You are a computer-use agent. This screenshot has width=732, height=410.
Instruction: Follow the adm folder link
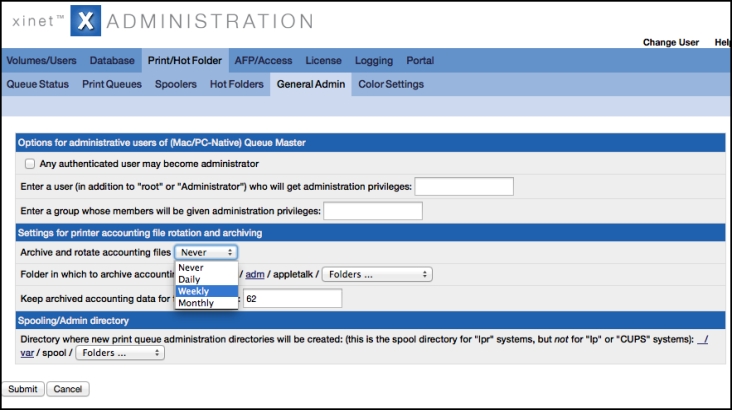click(255, 275)
